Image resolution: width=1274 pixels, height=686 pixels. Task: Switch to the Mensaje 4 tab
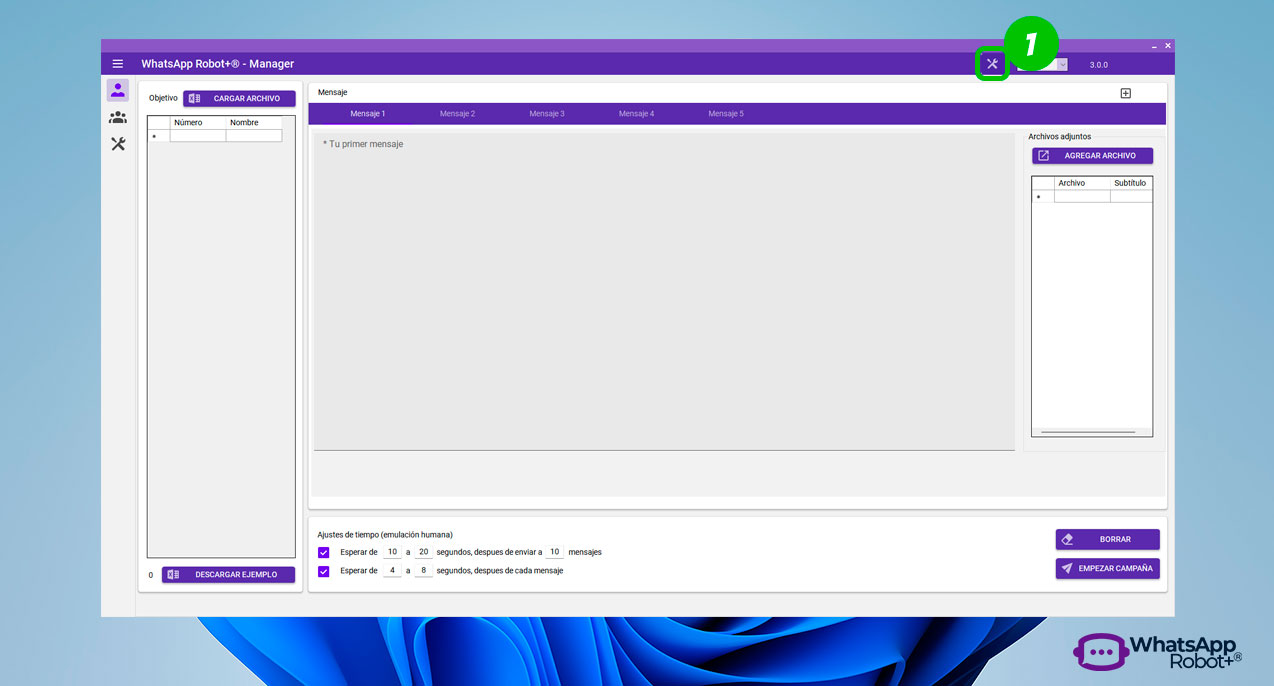[636, 114]
